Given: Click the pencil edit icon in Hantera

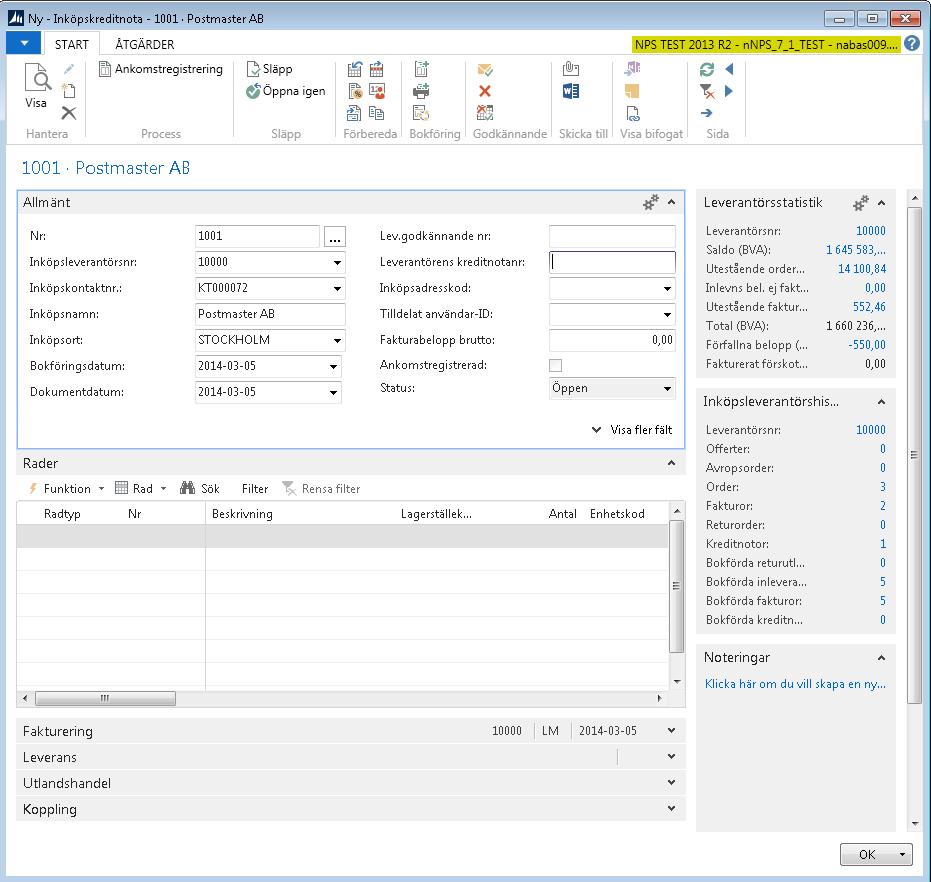Looking at the screenshot, I should [69, 69].
